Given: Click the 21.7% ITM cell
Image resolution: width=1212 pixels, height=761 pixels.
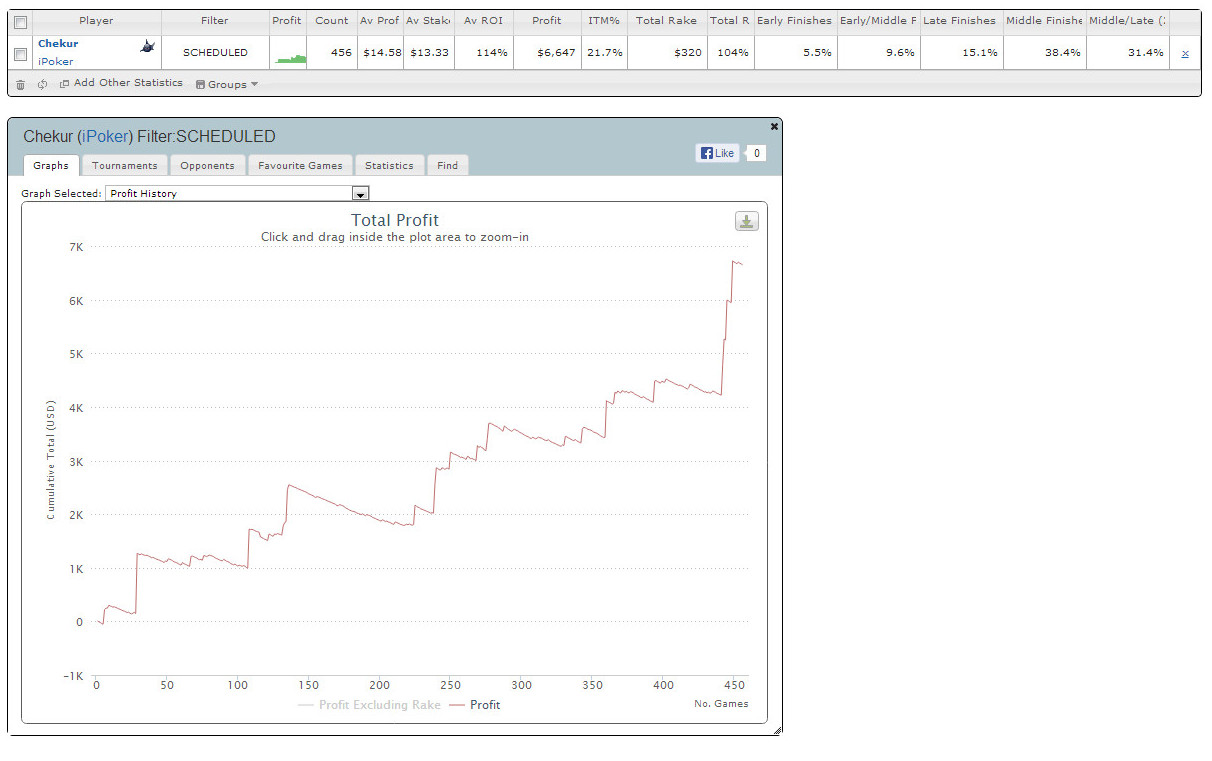Looking at the screenshot, I should 604,53.
